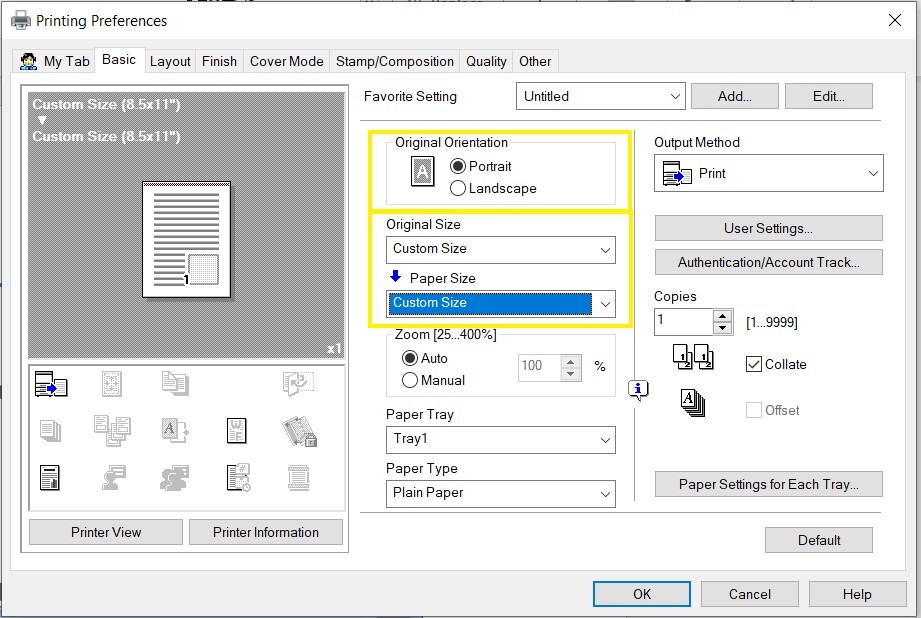Viewport: 921px width, 618px height.
Task: Switch to the Finish tab
Action: 219,61
